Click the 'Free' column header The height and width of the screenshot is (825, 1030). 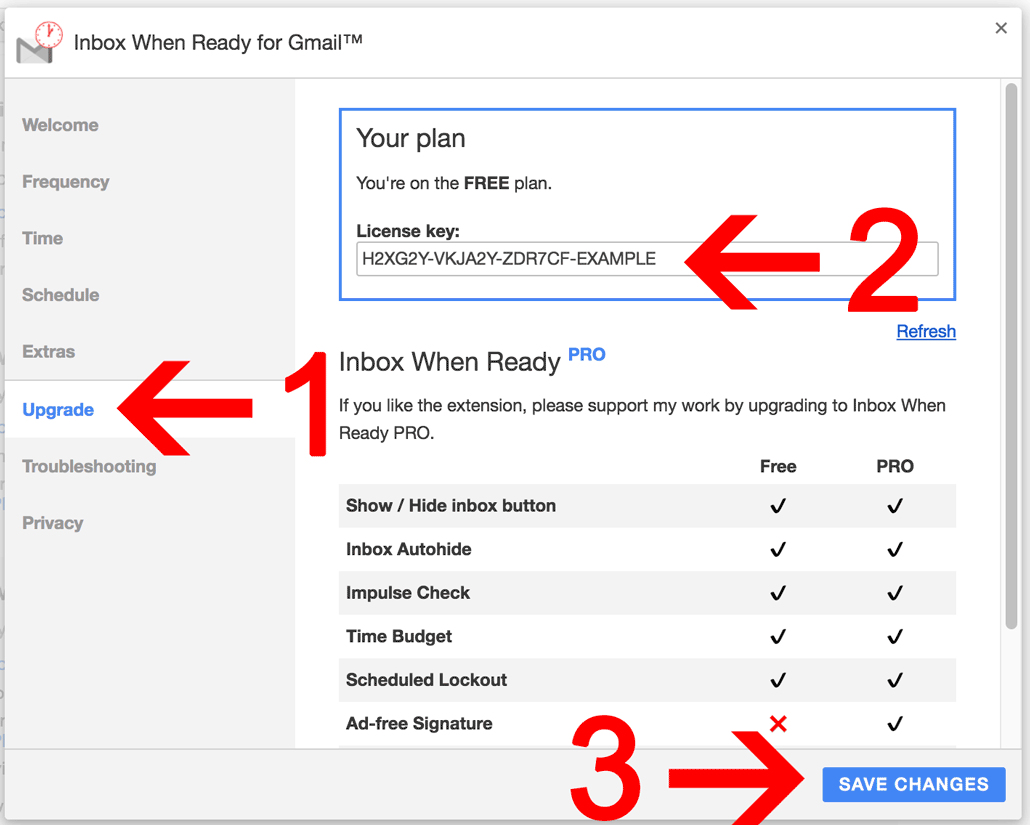click(x=778, y=466)
